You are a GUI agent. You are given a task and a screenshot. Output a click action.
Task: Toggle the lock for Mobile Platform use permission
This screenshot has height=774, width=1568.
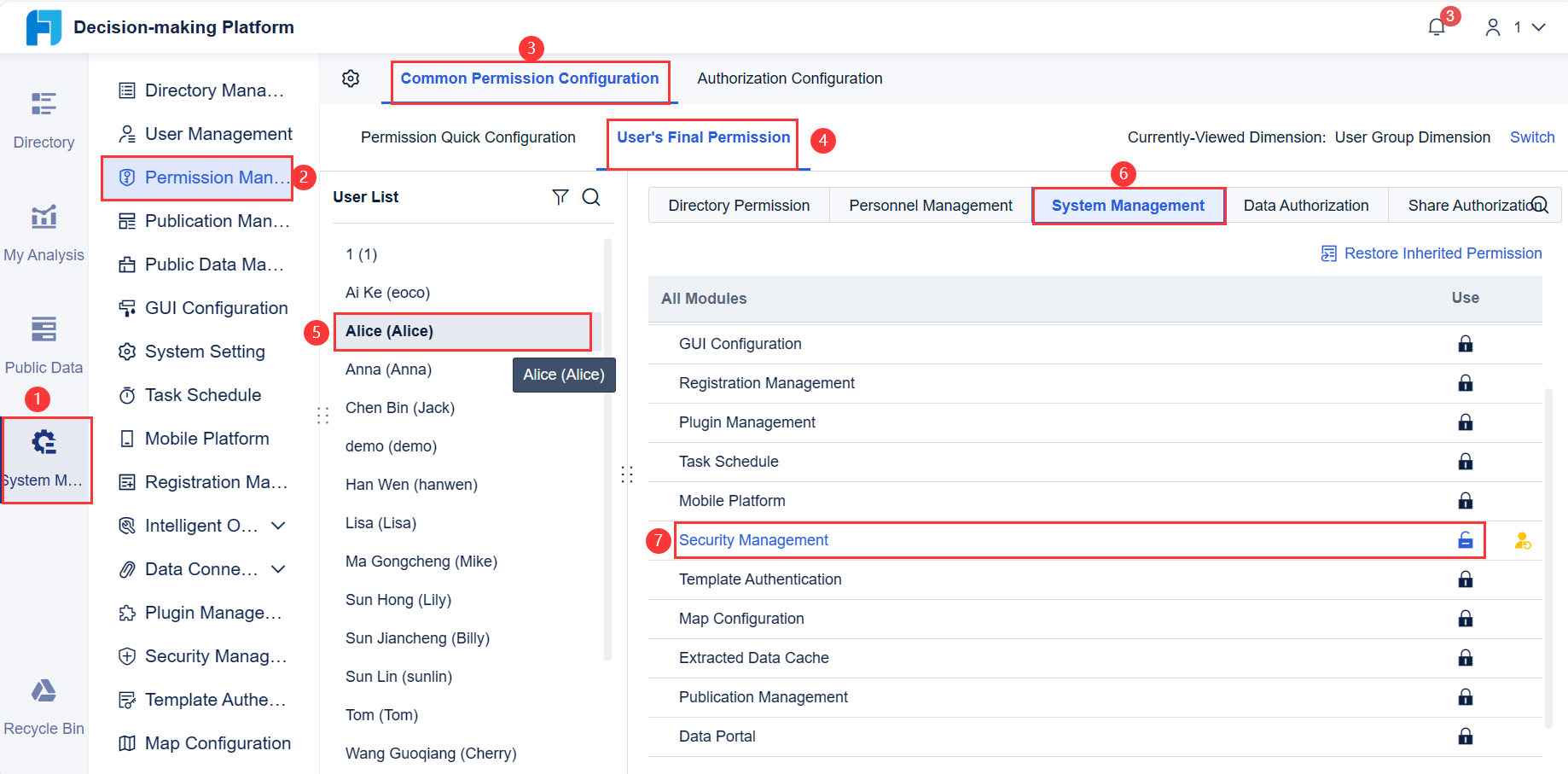pos(1465,501)
